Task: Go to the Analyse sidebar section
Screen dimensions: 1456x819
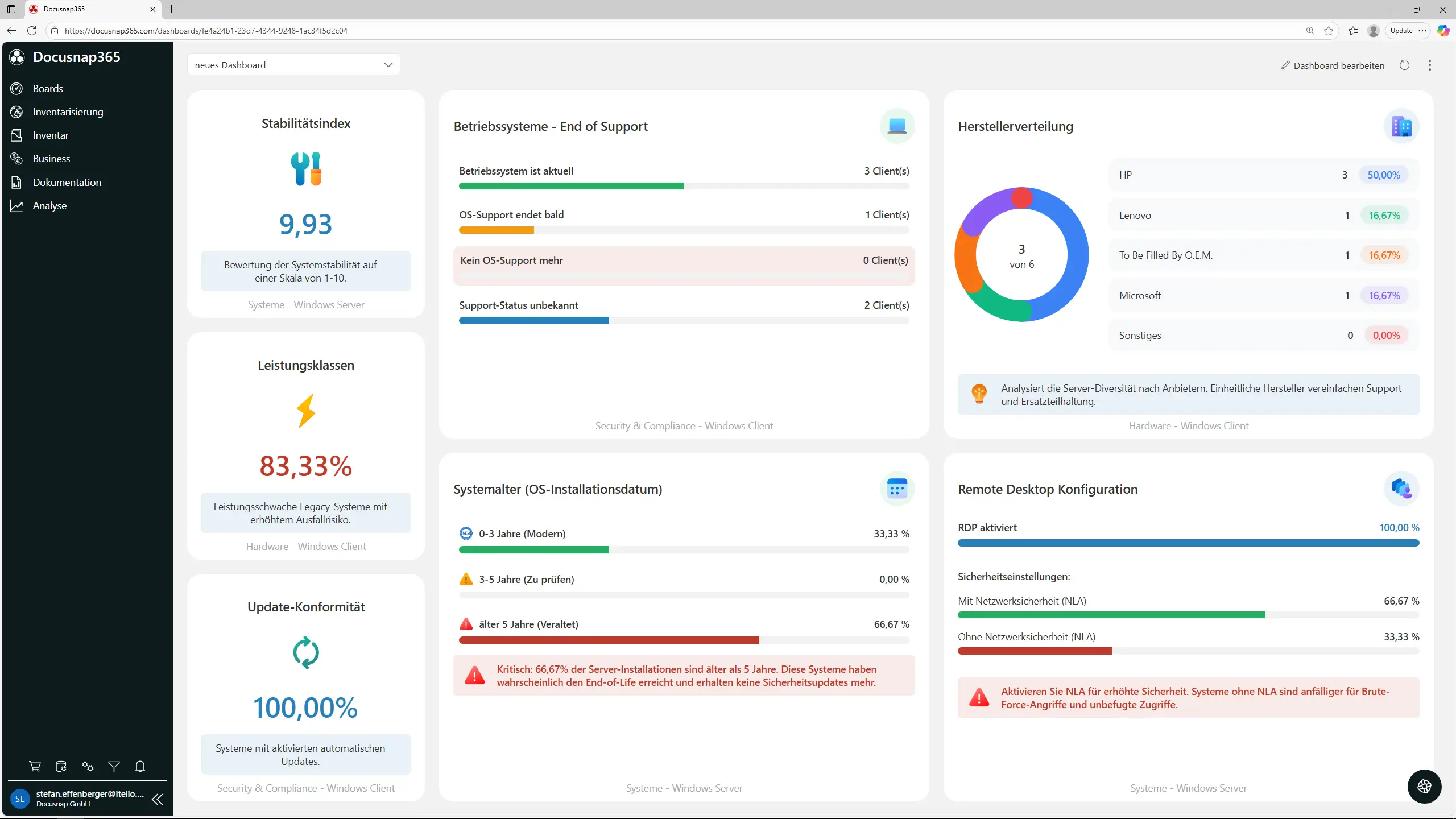Action: click(49, 206)
